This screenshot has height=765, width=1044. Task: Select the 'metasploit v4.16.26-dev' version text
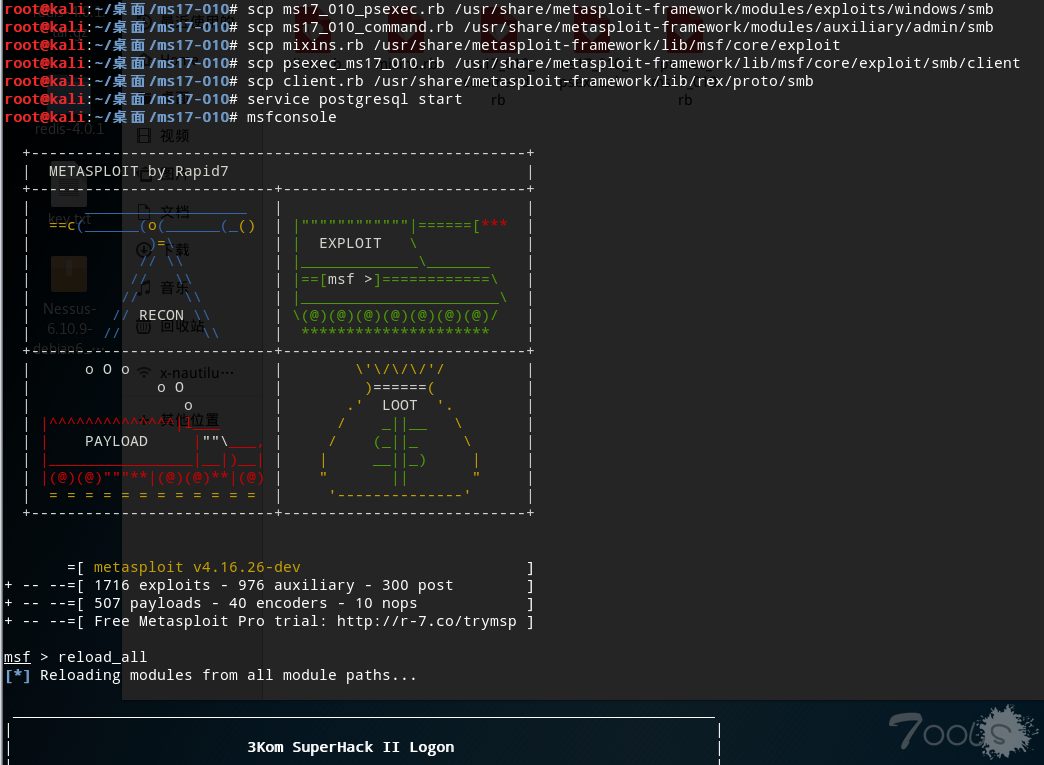tap(197, 567)
